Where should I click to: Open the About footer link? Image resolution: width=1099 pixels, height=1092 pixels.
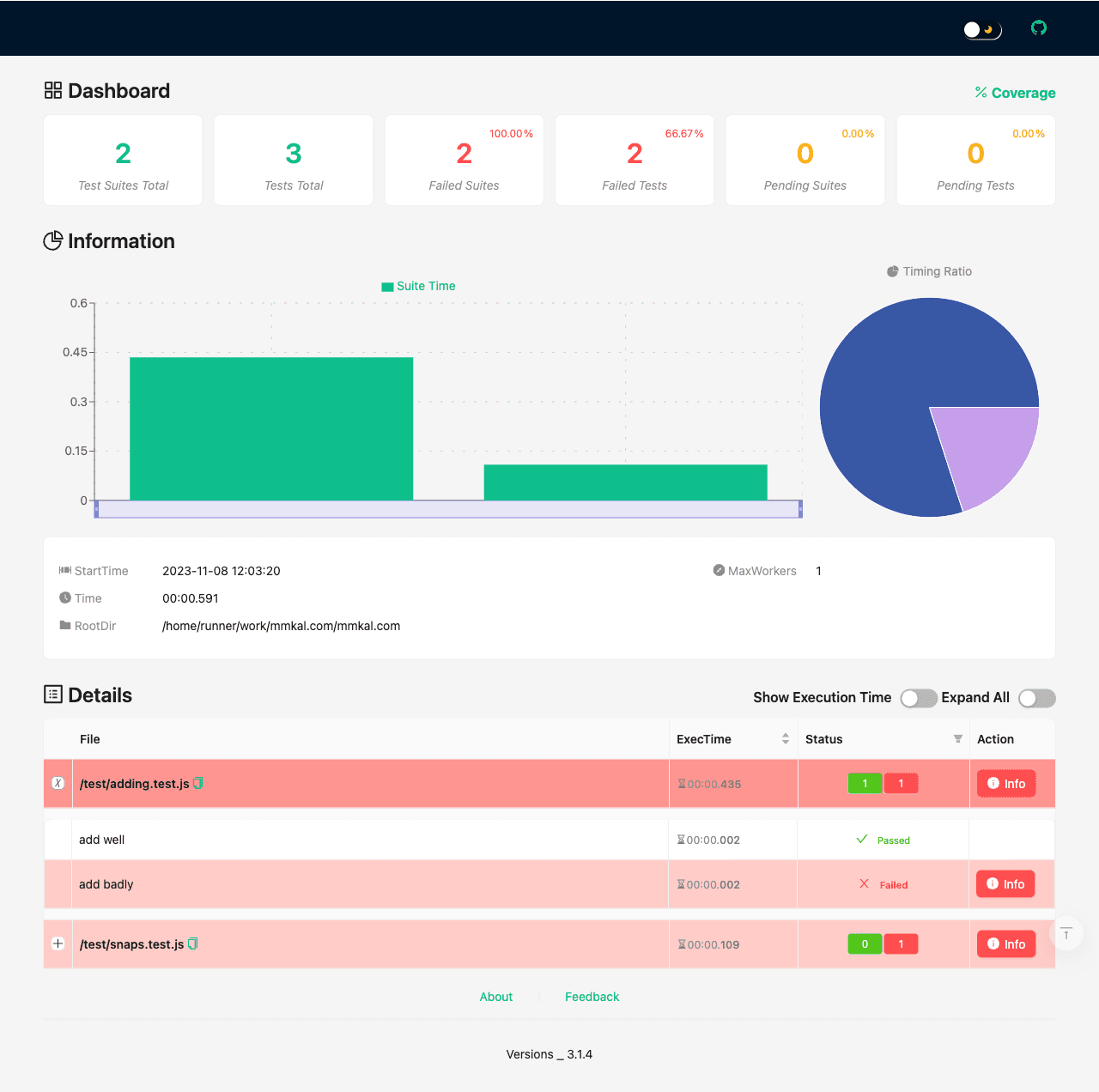tap(495, 997)
